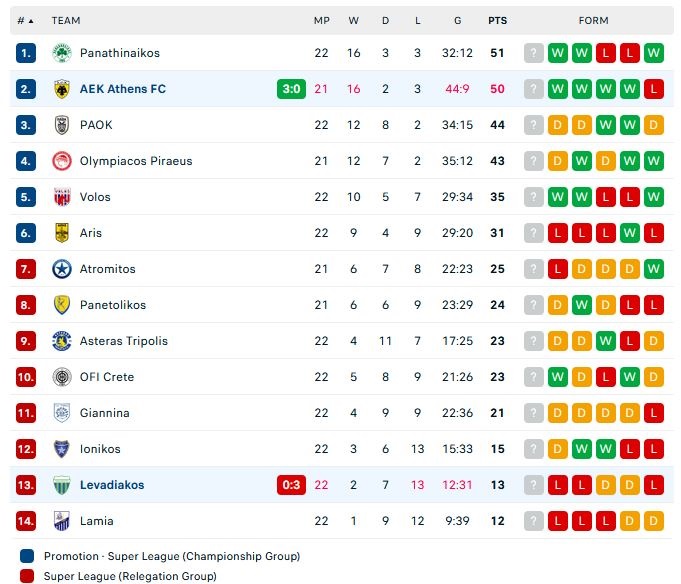
Task: Click the Lamia team crest icon
Action: (x=62, y=521)
